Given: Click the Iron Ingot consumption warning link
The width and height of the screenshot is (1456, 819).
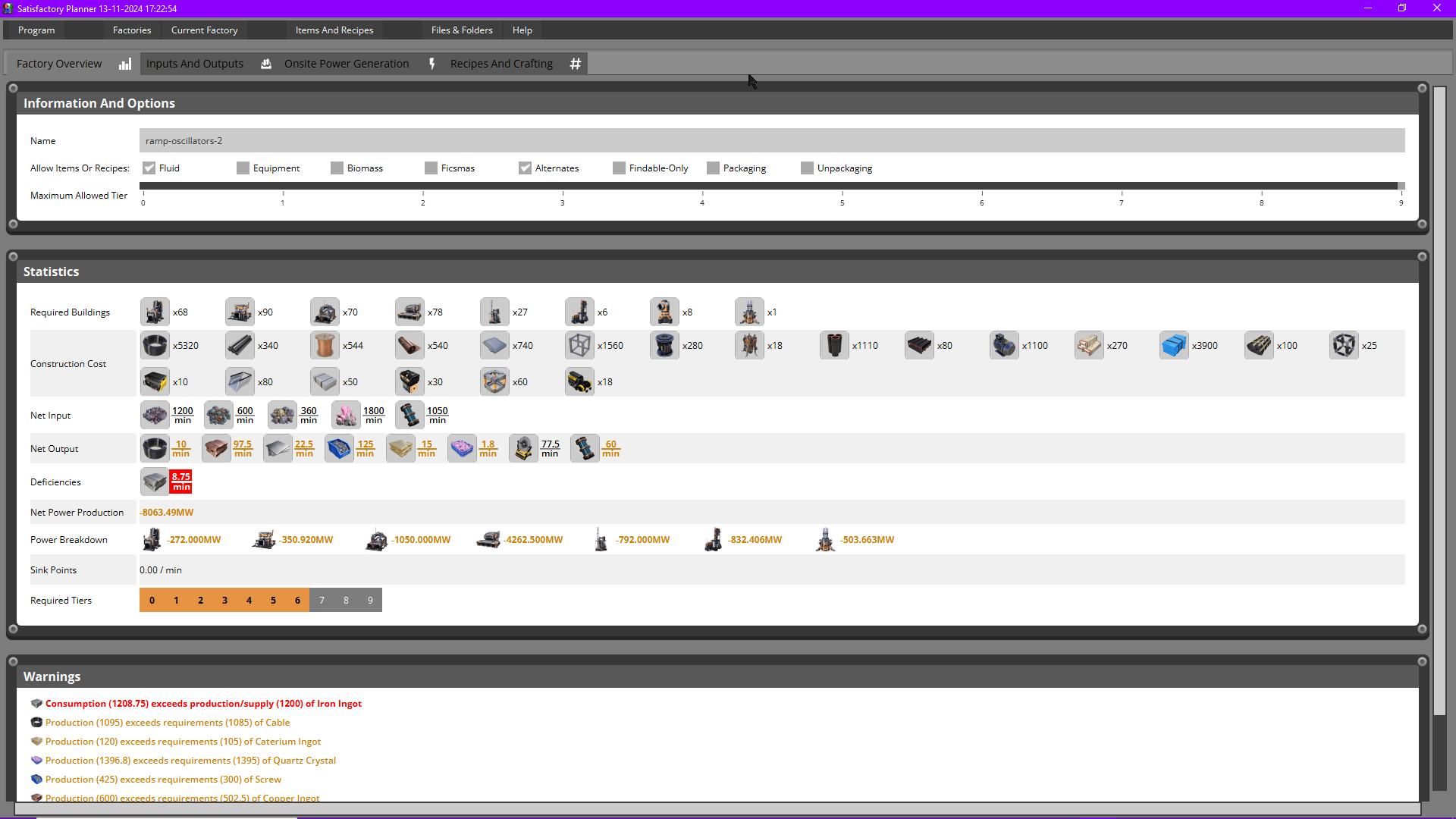Looking at the screenshot, I should tap(202, 703).
